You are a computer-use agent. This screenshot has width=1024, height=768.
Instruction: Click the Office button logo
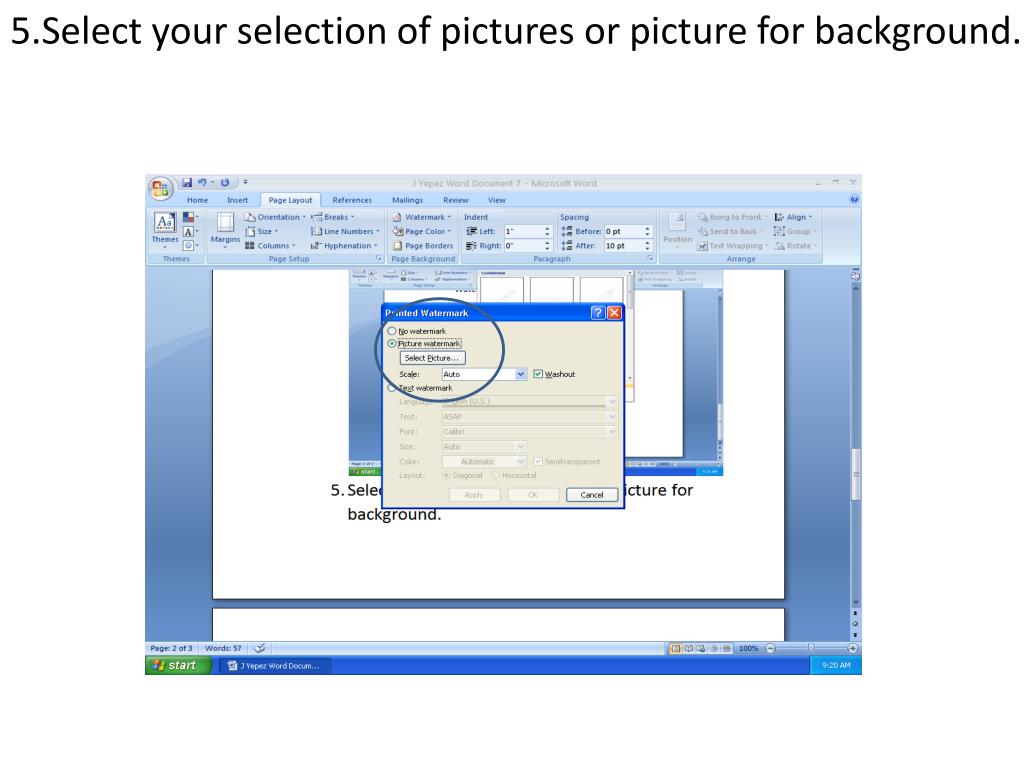[160, 189]
